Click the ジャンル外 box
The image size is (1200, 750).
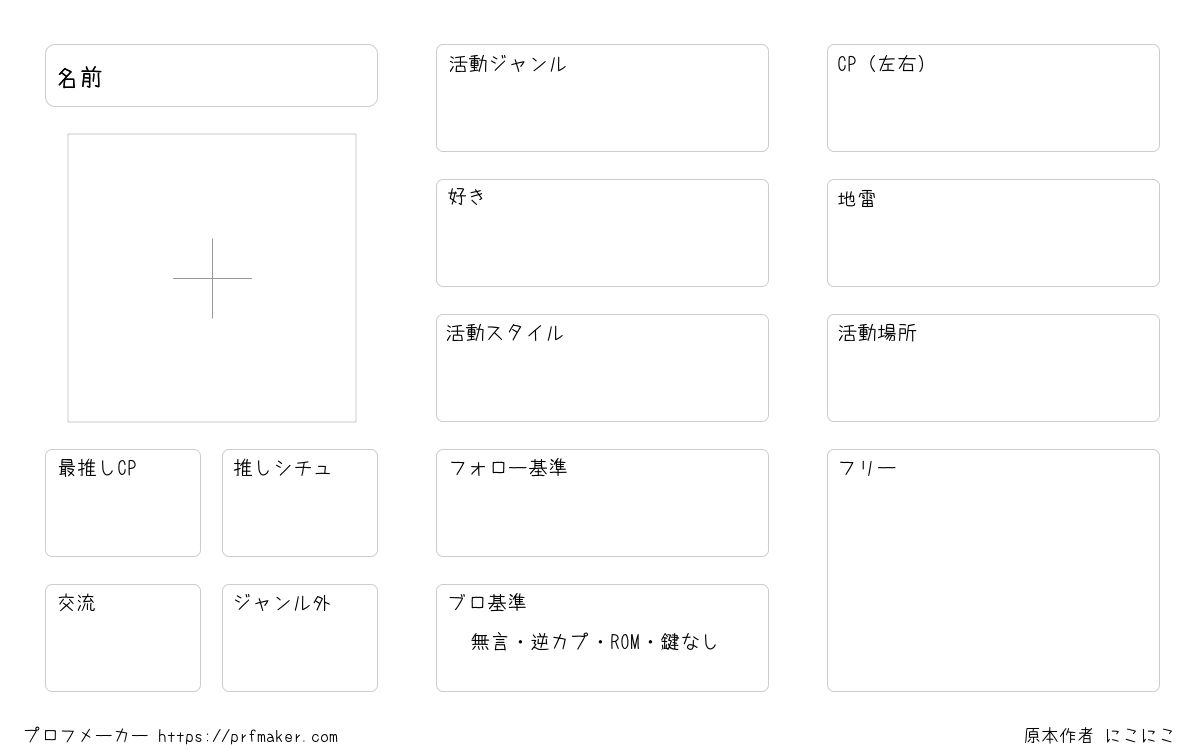click(300, 638)
